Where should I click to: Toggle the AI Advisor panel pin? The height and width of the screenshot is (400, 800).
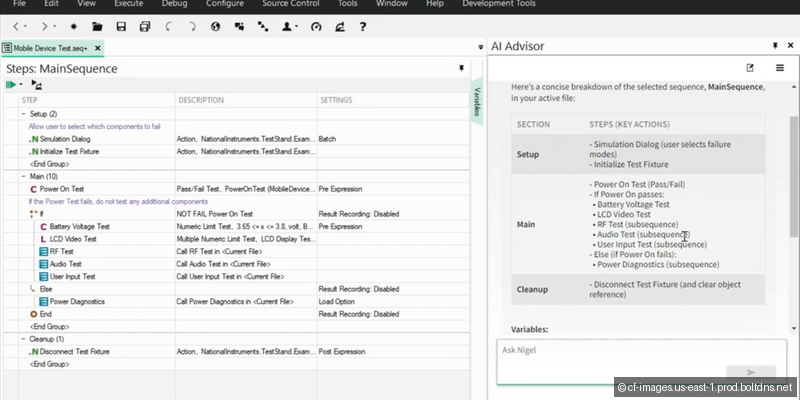[x=775, y=46]
